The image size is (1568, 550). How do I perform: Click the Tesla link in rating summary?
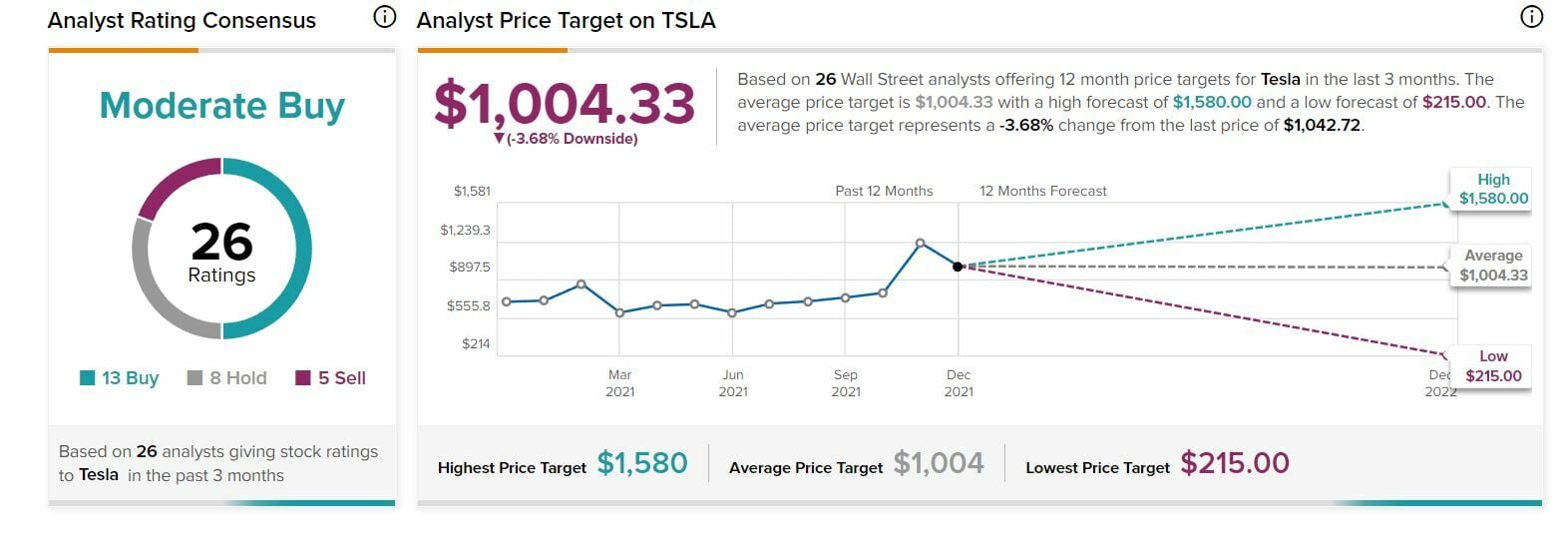tap(99, 475)
